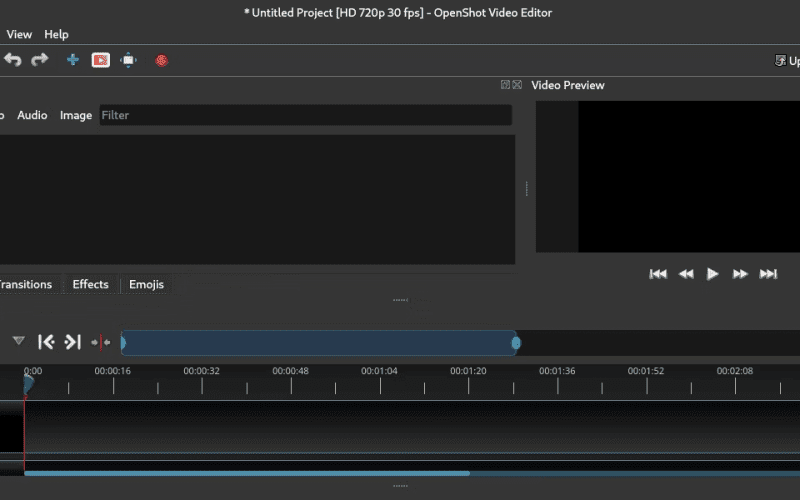This screenshot has width=800, height=500.
Task: Redo the last undone action
Action: pos(39,60)
